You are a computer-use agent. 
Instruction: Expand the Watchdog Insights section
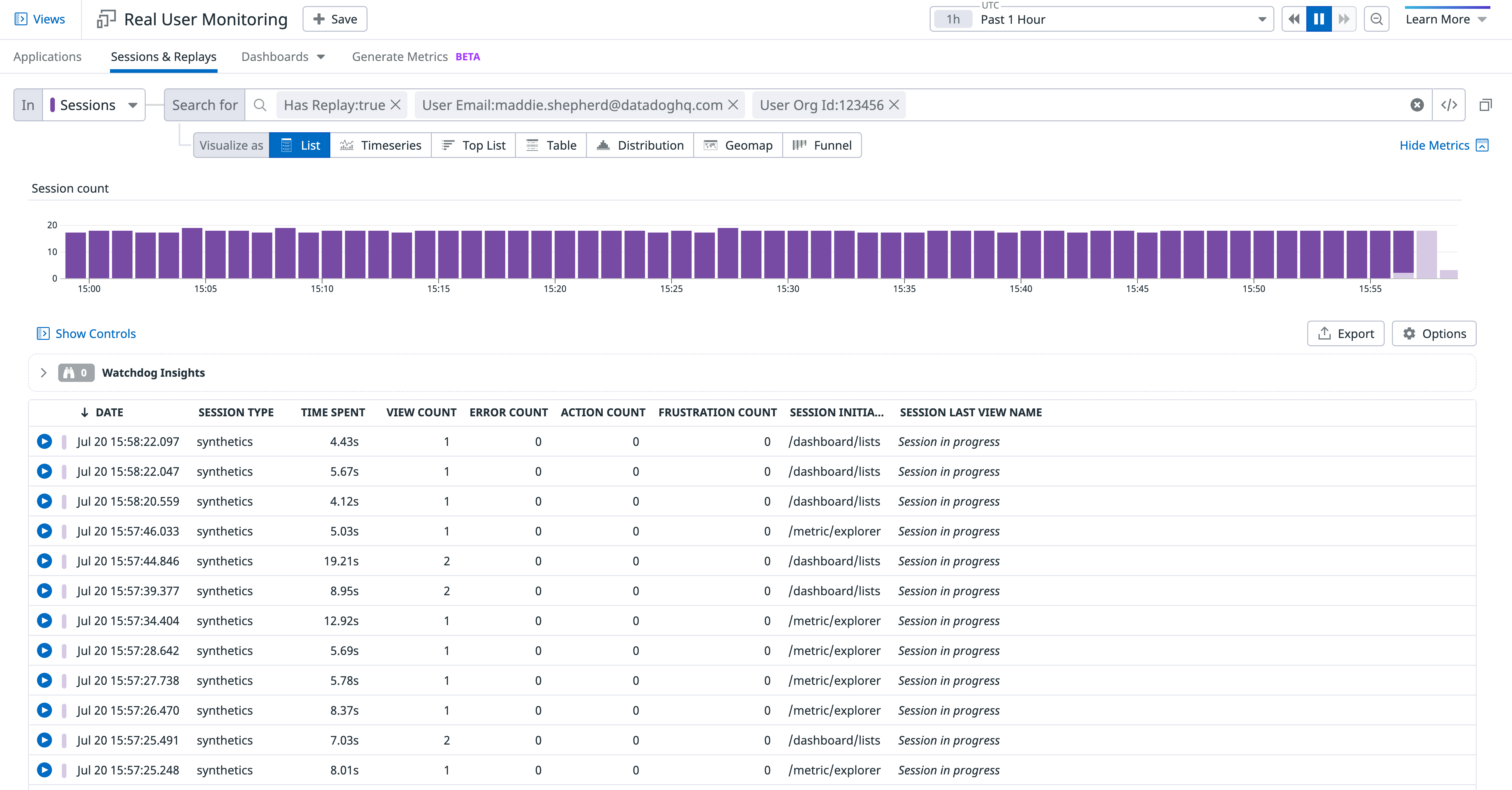[x=44, y=372]
